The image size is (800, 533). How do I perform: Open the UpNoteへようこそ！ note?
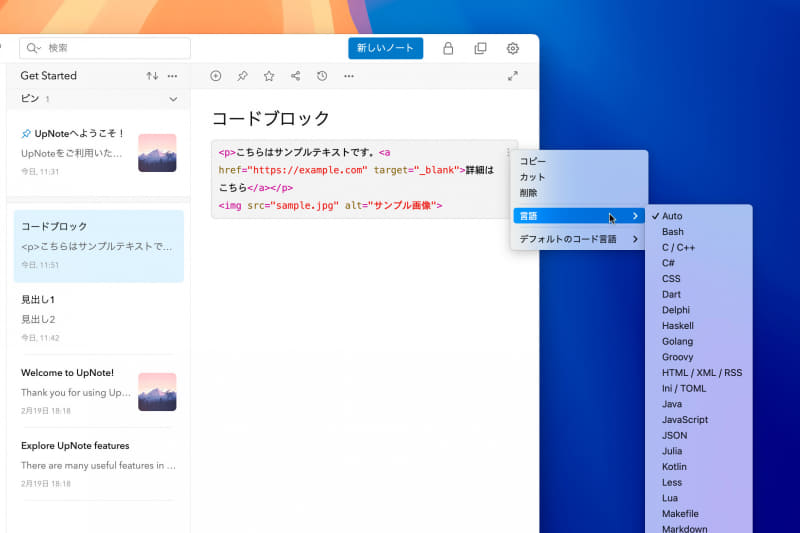(x=98, y=153)
